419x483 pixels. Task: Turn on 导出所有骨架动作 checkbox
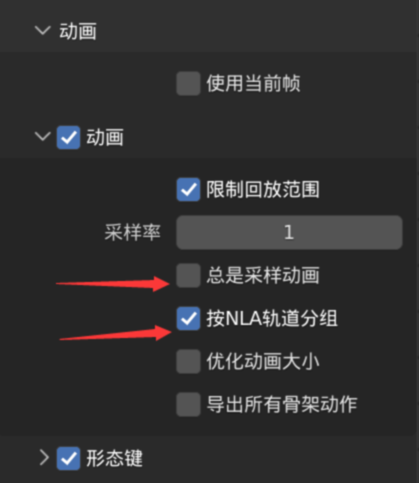(x=188, y=404)
